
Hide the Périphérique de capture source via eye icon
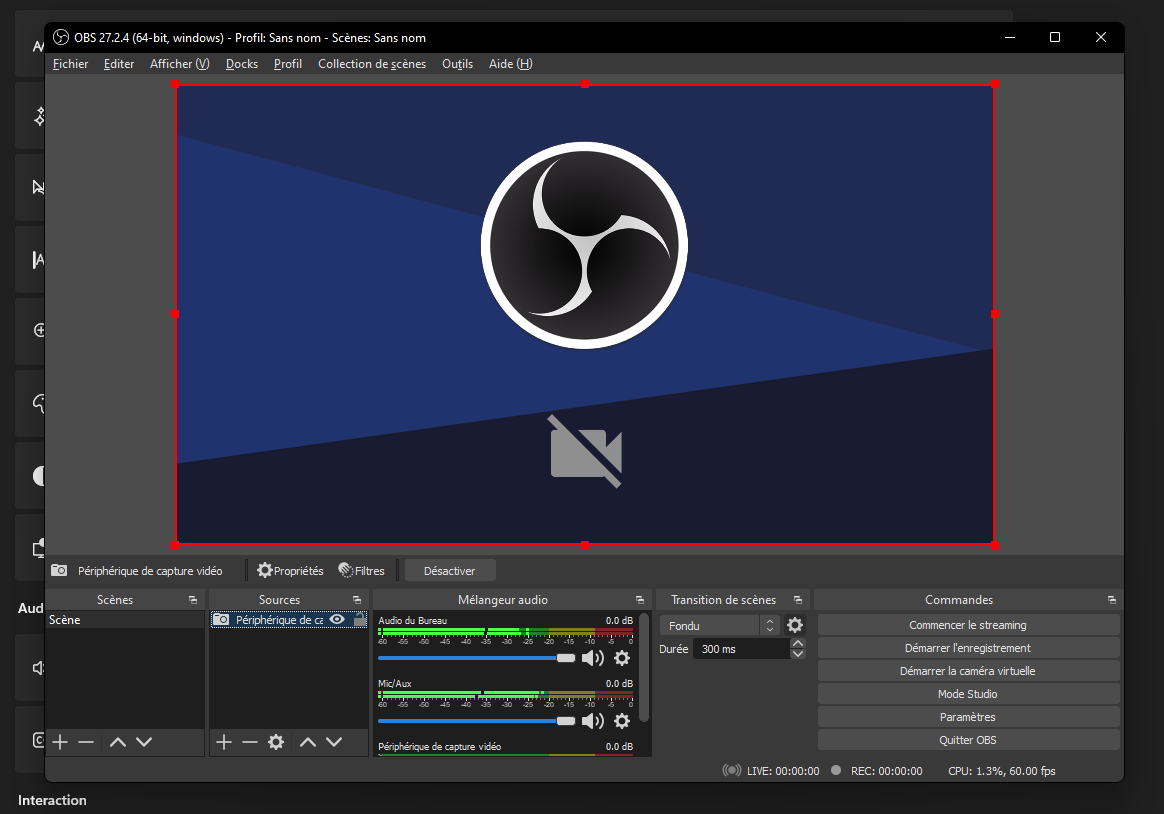(338, 620)
